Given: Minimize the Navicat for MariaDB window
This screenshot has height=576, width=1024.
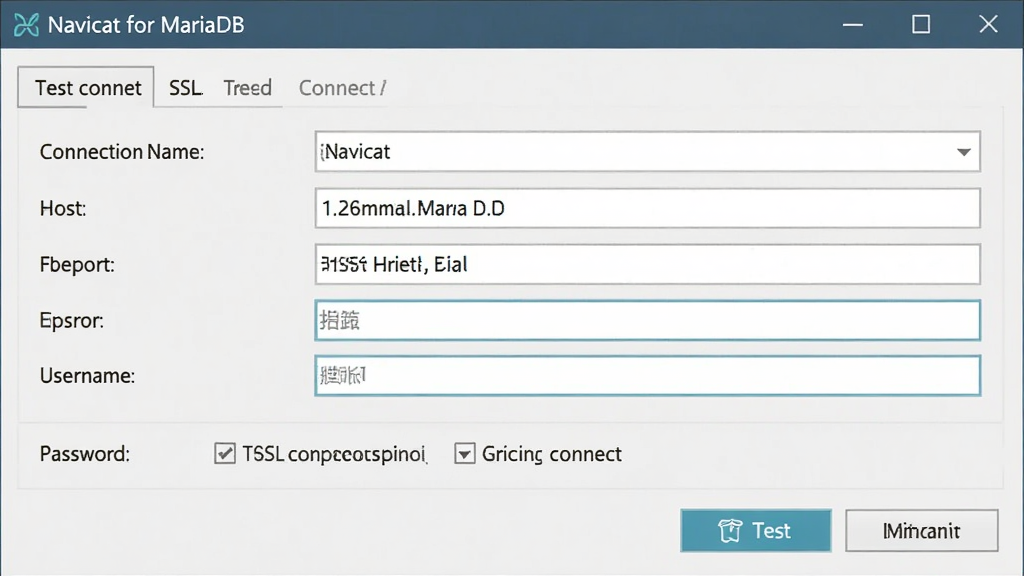Looking at the screenshot, I should tap(853, 25).
